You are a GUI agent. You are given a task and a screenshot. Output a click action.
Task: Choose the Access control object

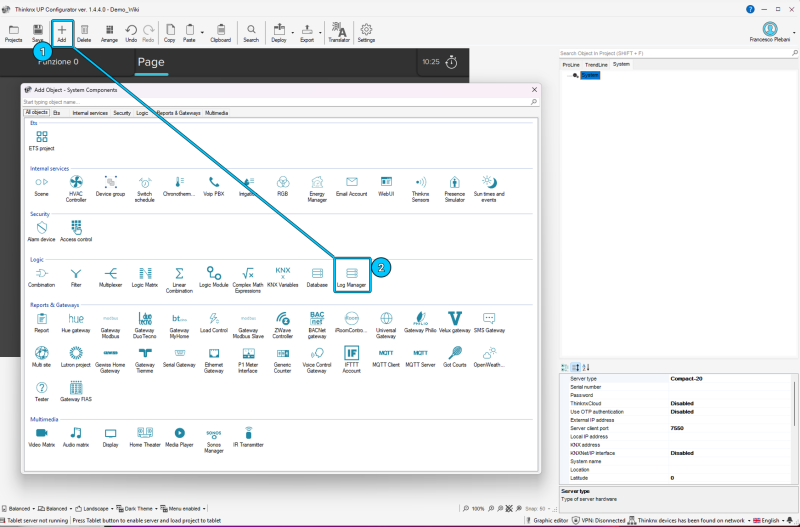coord(76,232)
